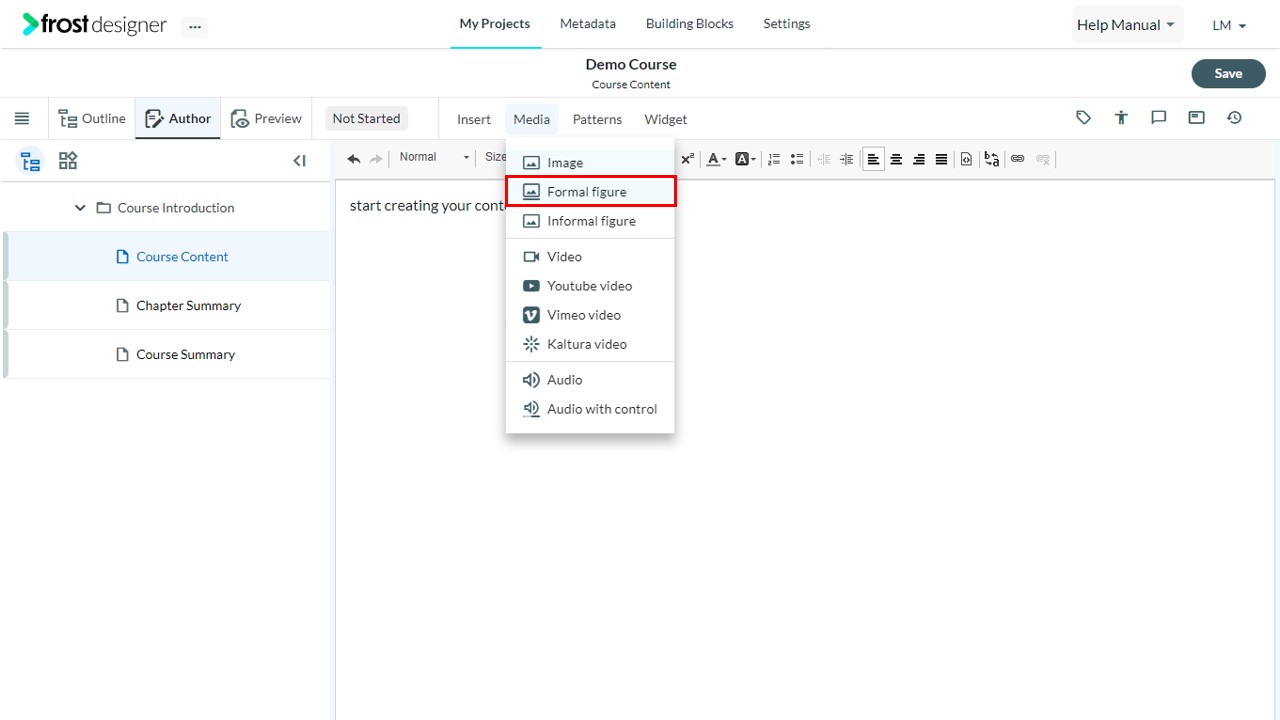Viewport: 1280px width, 720px height.
Task: Open the accessibility checker icon
Action: pyautogui.click(x=1122, y=118)
